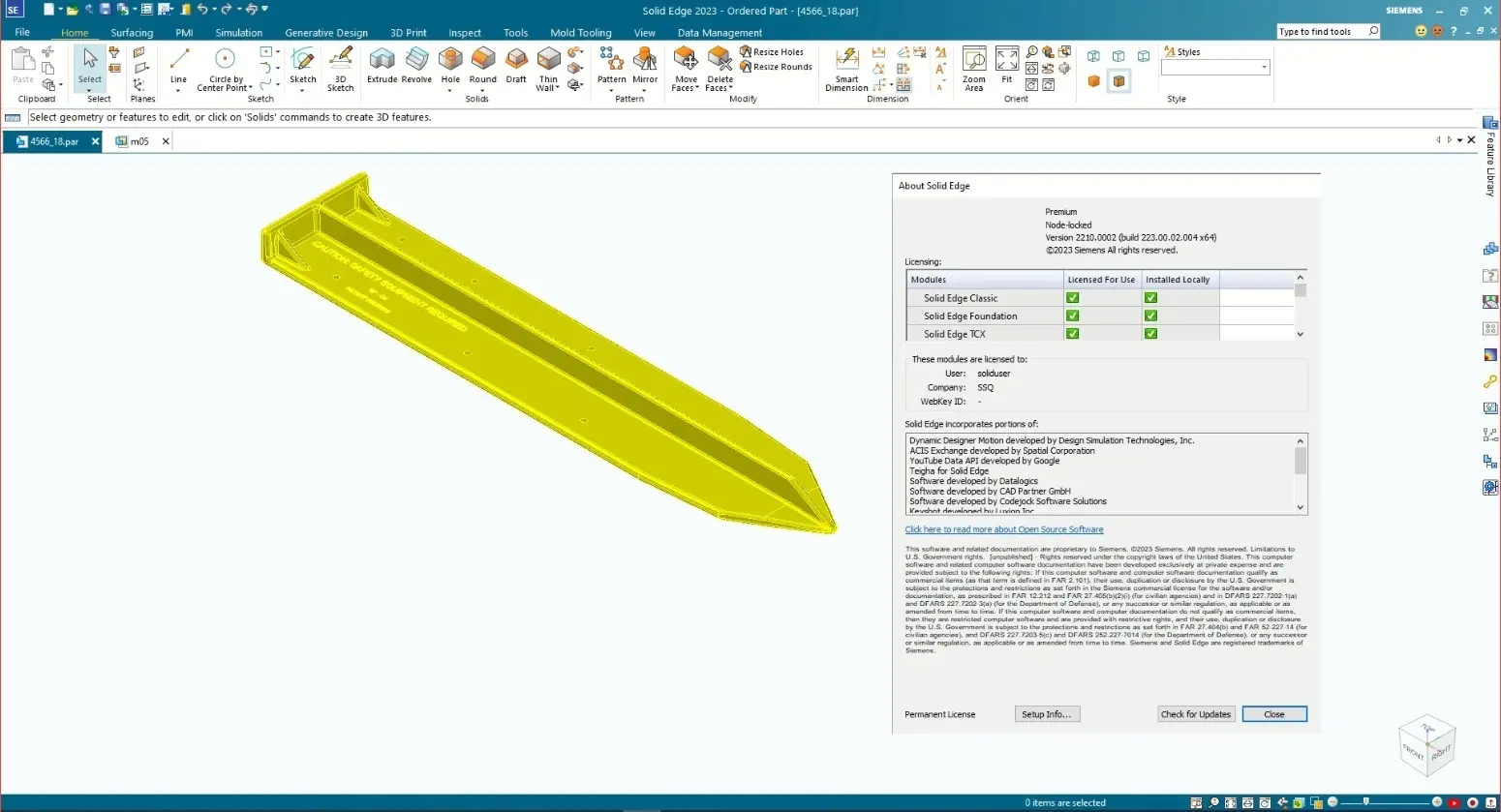The height and width of the screenshot is (812, 1501).
Task: Open the help question mark icon
Action: (1454, 31)
